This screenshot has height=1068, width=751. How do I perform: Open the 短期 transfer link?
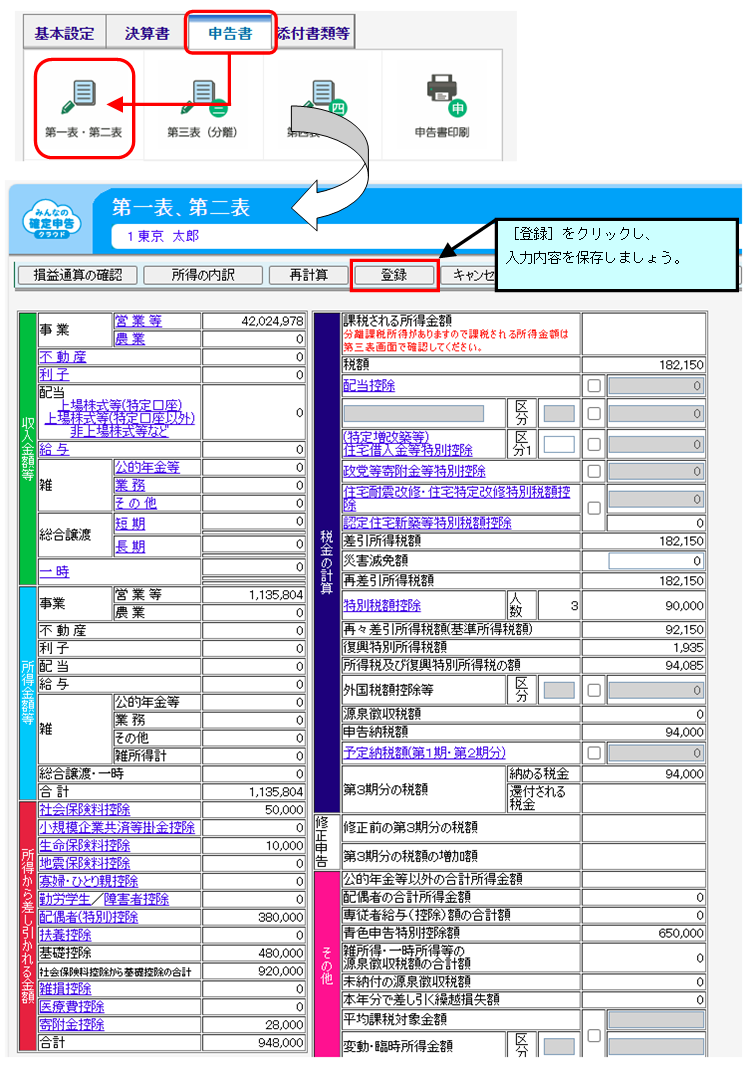point(130,523)
